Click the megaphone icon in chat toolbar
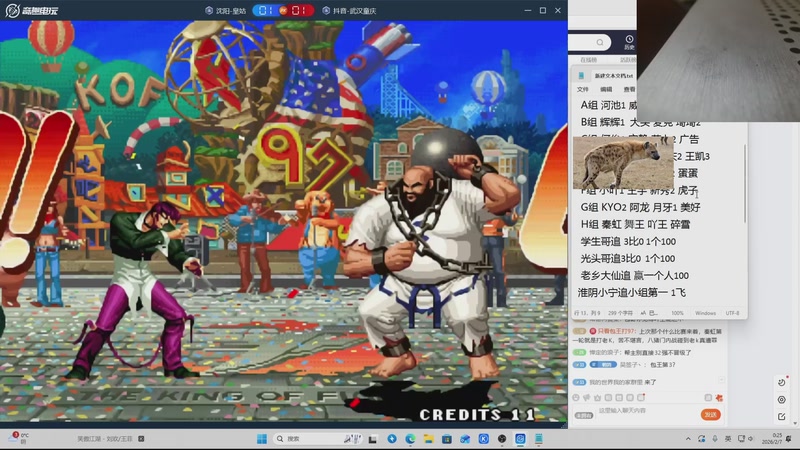Viewport: 800px width, 450px height. pyautogui.click(x=587, y=397)
